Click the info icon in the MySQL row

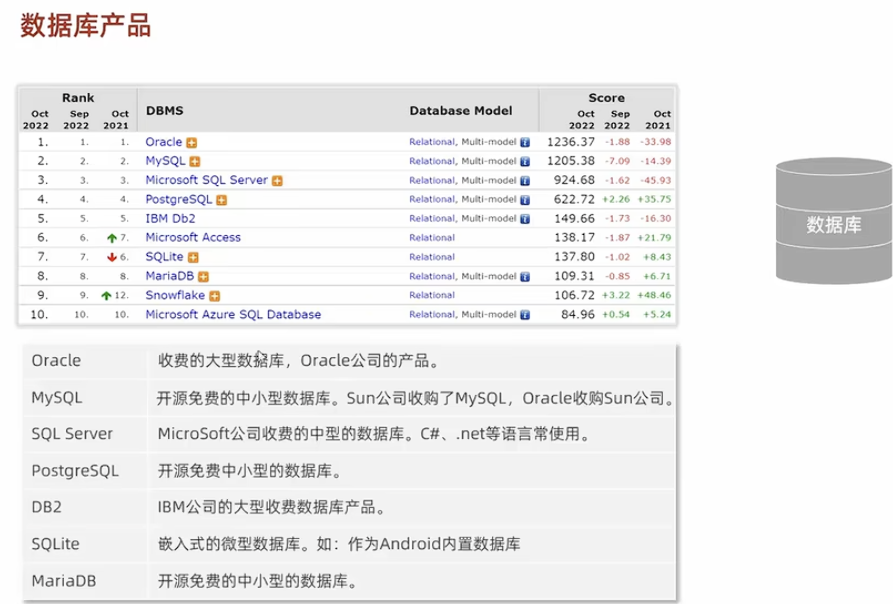pyautogui.click(x=525, y=162)
